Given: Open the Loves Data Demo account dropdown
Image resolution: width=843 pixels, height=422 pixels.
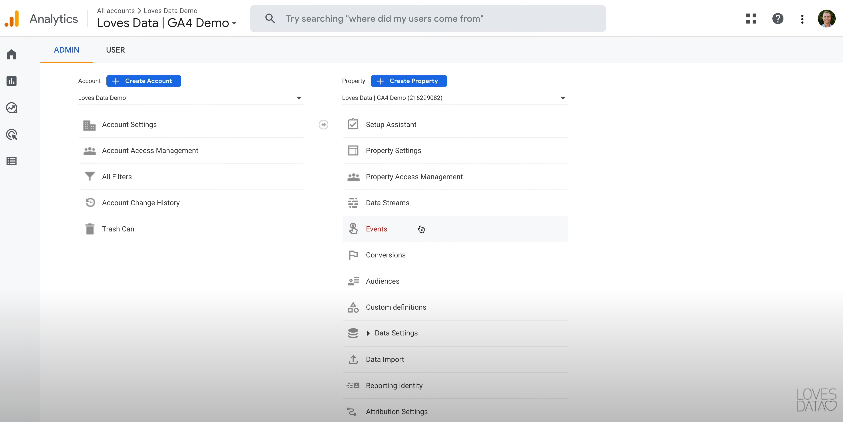Looking at the screenshot, I should point(190,98).
